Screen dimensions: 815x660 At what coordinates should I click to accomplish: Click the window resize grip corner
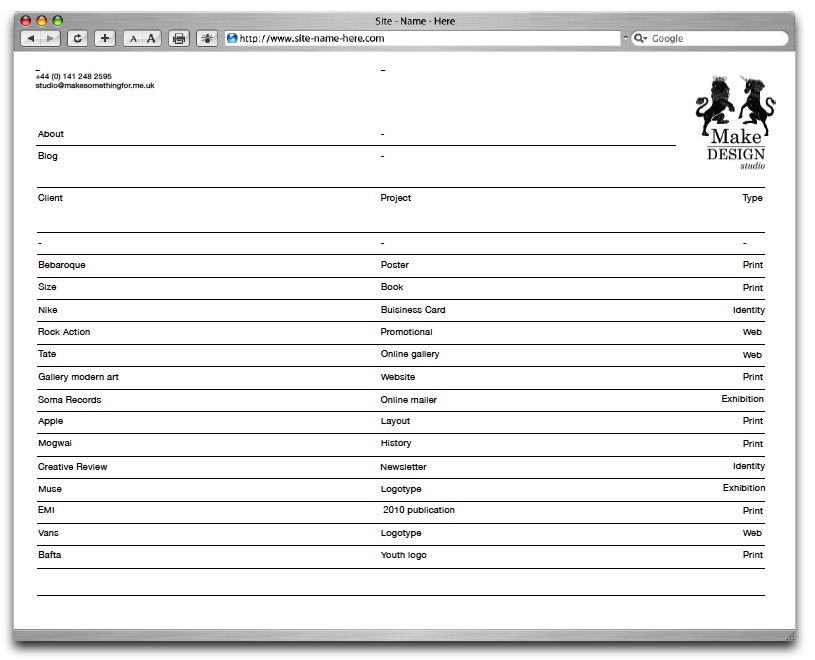point(790,636)
